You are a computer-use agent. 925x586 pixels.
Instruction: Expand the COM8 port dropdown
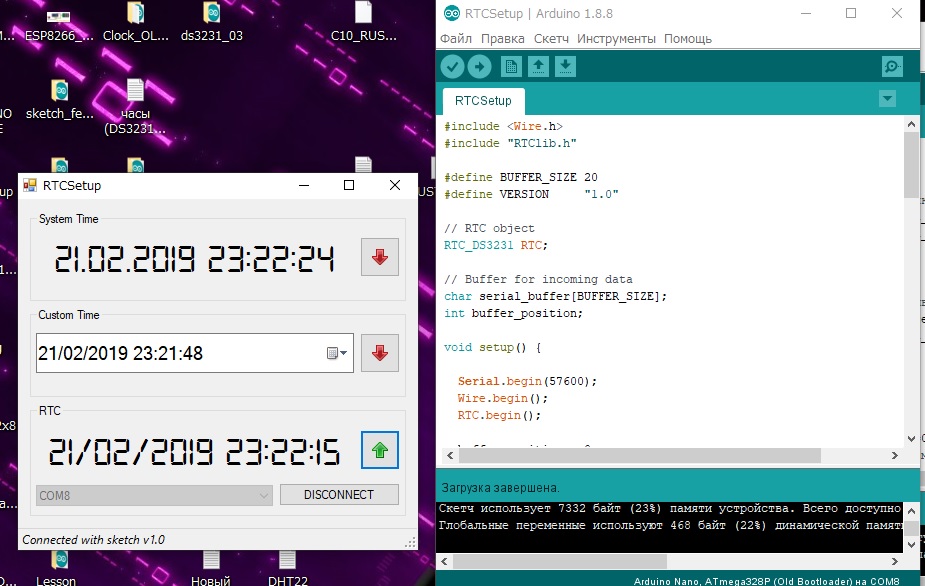(263, 495)
